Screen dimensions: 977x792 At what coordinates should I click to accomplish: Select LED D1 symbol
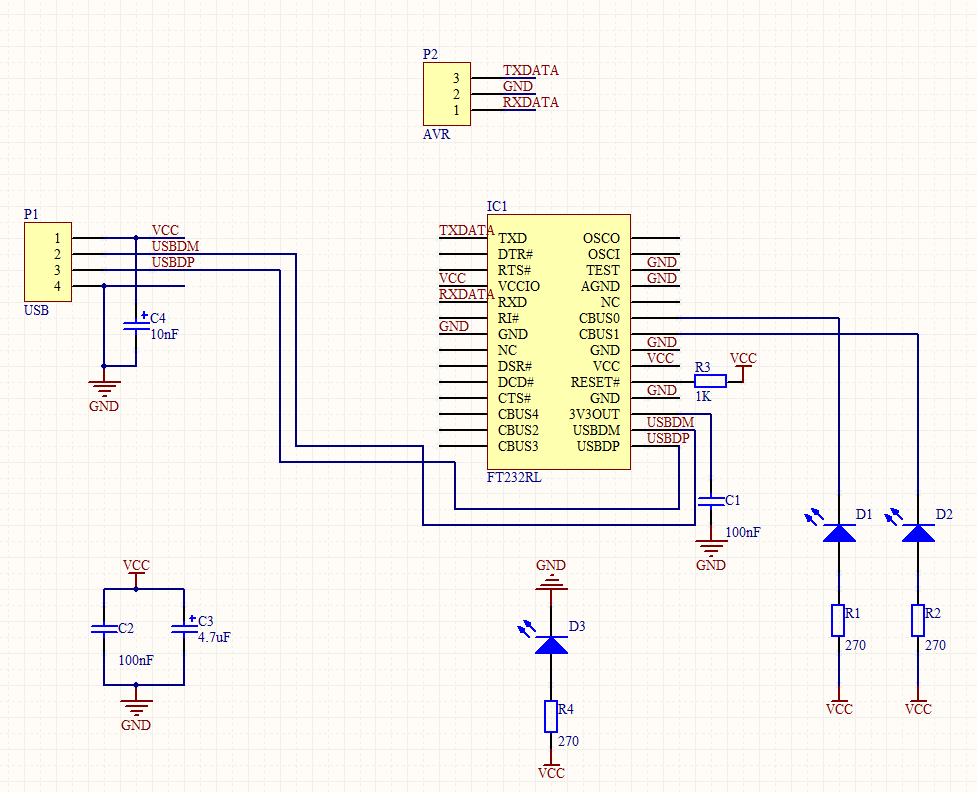pos(839,533)
